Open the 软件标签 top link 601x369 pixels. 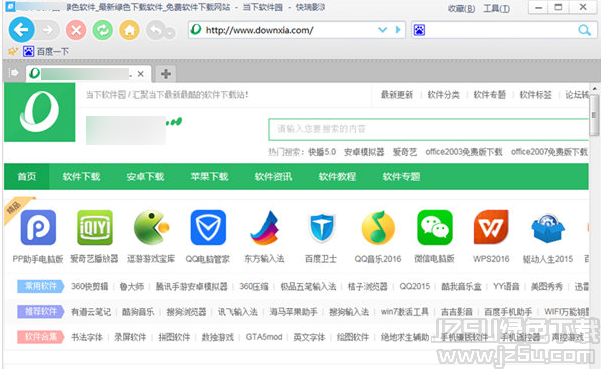[535, 95]
